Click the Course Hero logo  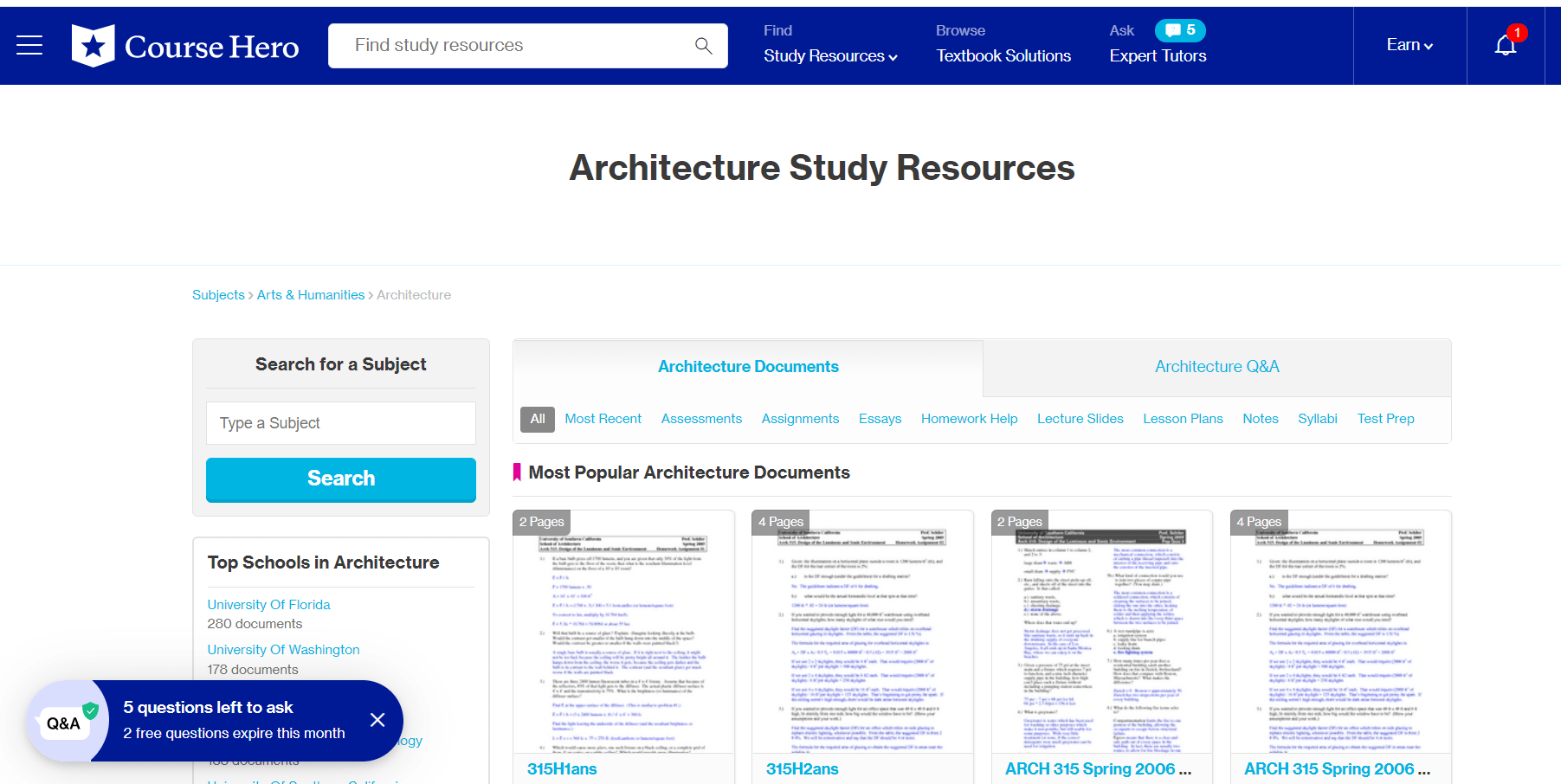point(185,46)
